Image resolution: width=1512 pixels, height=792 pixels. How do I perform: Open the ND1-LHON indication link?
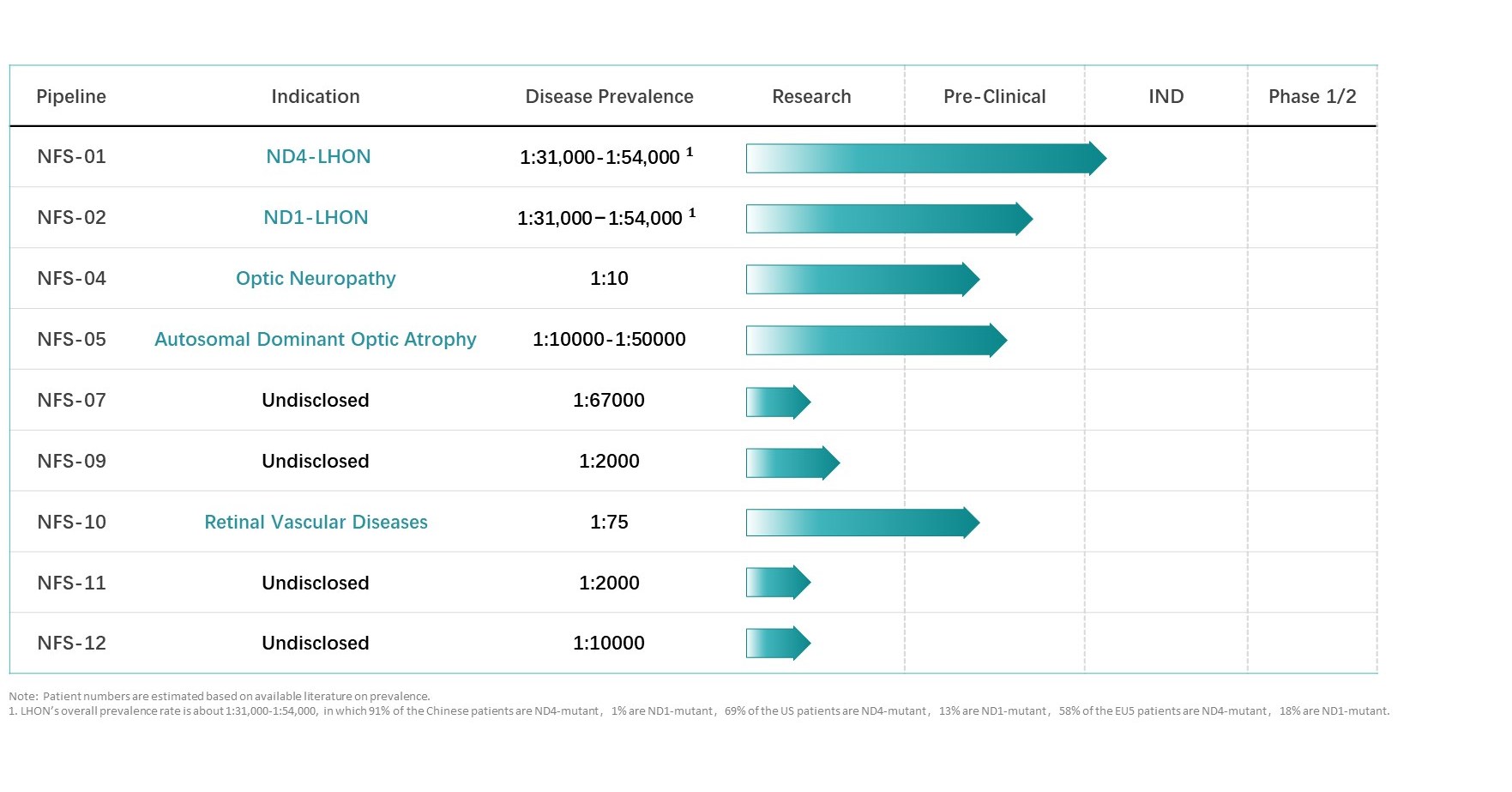click(316, 218)
